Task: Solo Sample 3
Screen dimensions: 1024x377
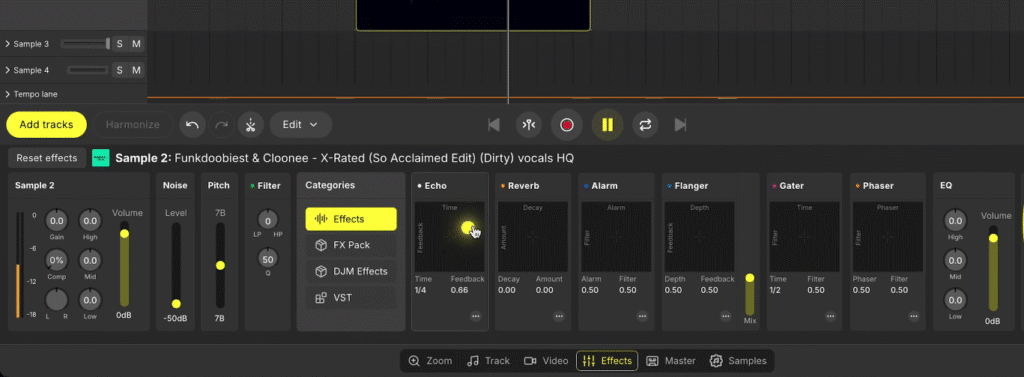Action: coord(120,44)
